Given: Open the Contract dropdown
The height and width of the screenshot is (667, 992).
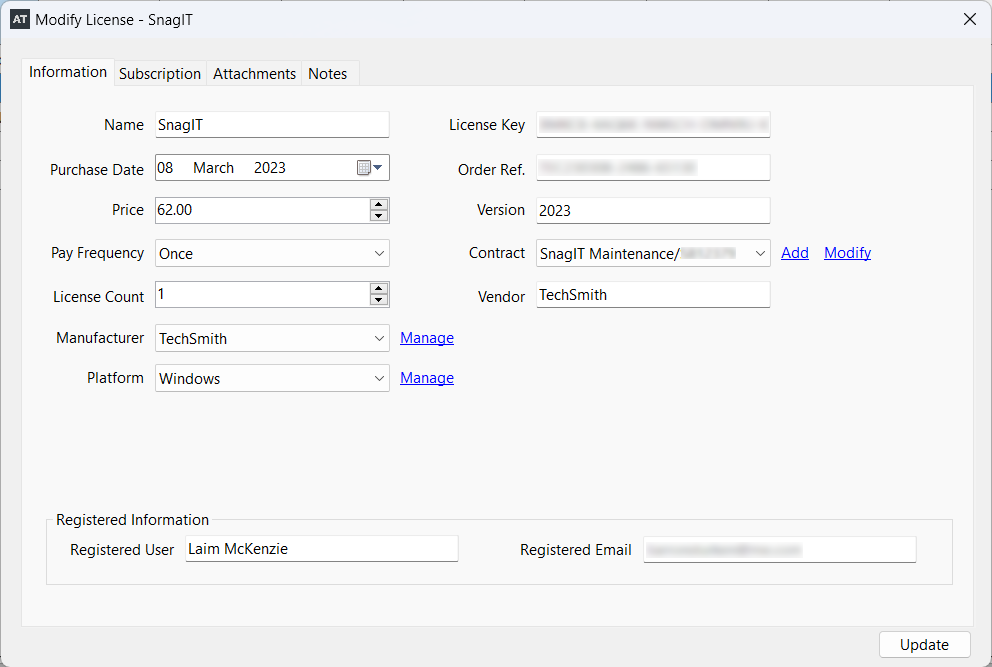Looking at the screenshot, I should pos(760,254).
